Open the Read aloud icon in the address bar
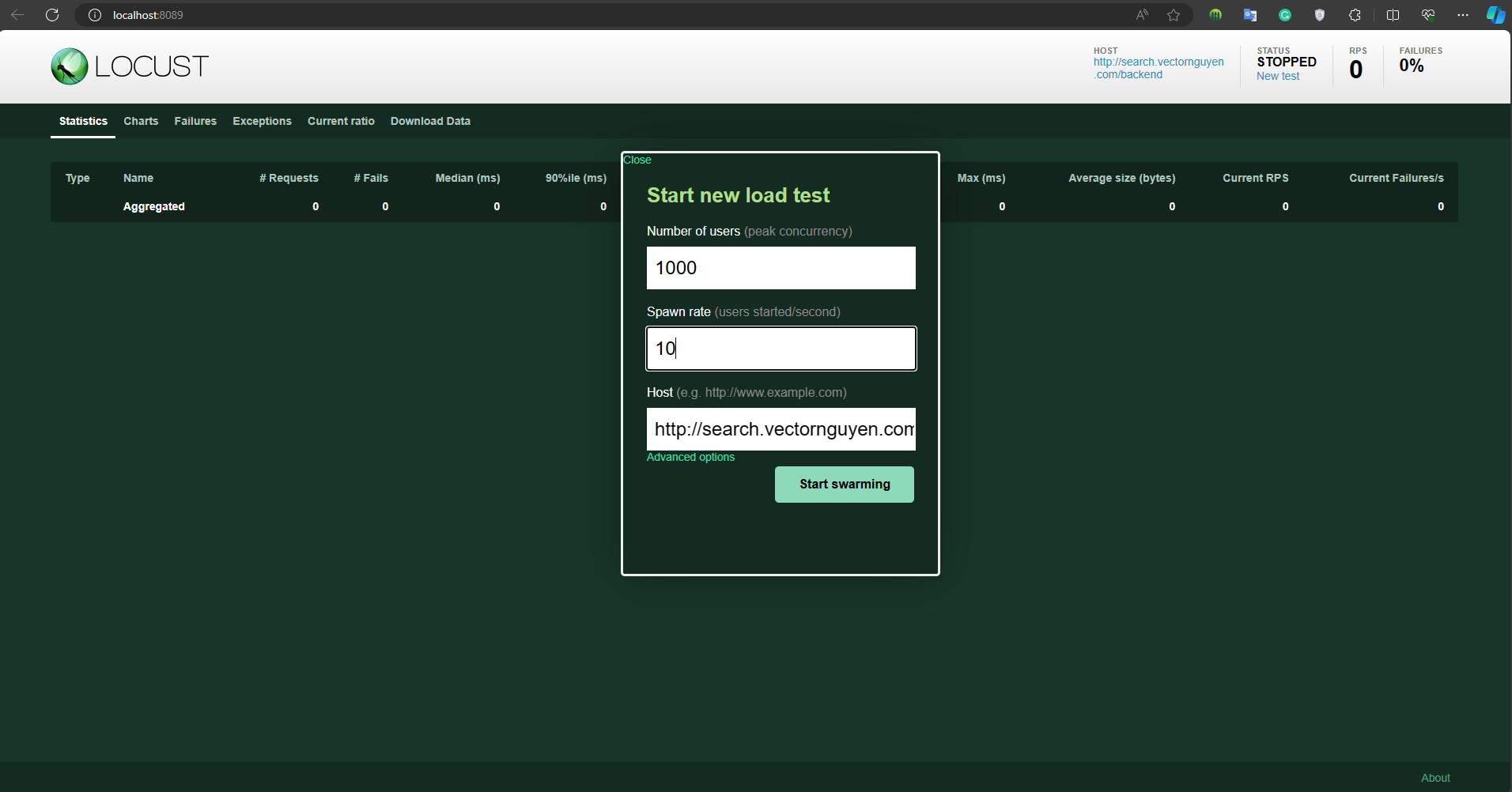Viewport: 1512px width, 792px height. (x=1142, y=15)
